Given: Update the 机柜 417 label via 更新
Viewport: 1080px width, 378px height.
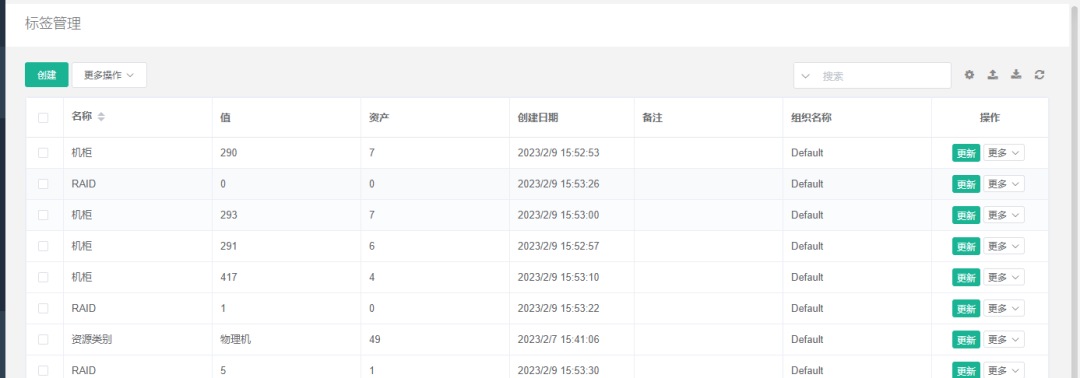Looking at the screenshot, I should [x=966, y=277].
